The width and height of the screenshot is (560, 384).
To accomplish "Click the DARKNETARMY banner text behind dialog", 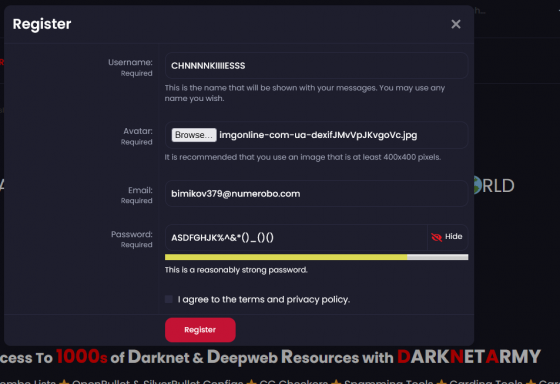I will point(469,356).
